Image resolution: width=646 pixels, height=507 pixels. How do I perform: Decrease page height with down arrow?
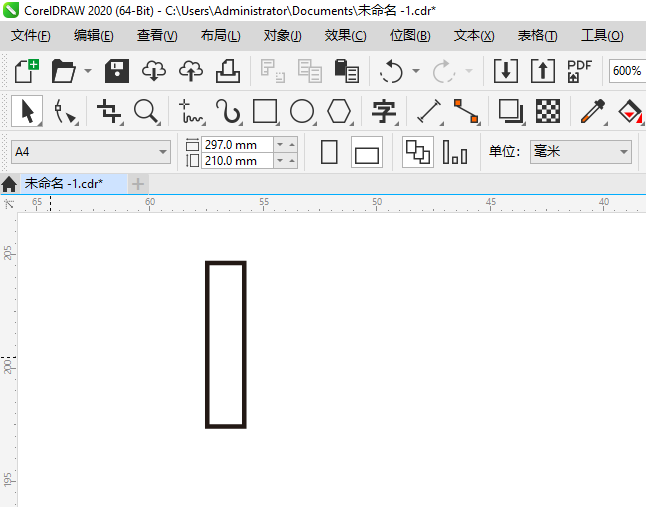(280, 161)
